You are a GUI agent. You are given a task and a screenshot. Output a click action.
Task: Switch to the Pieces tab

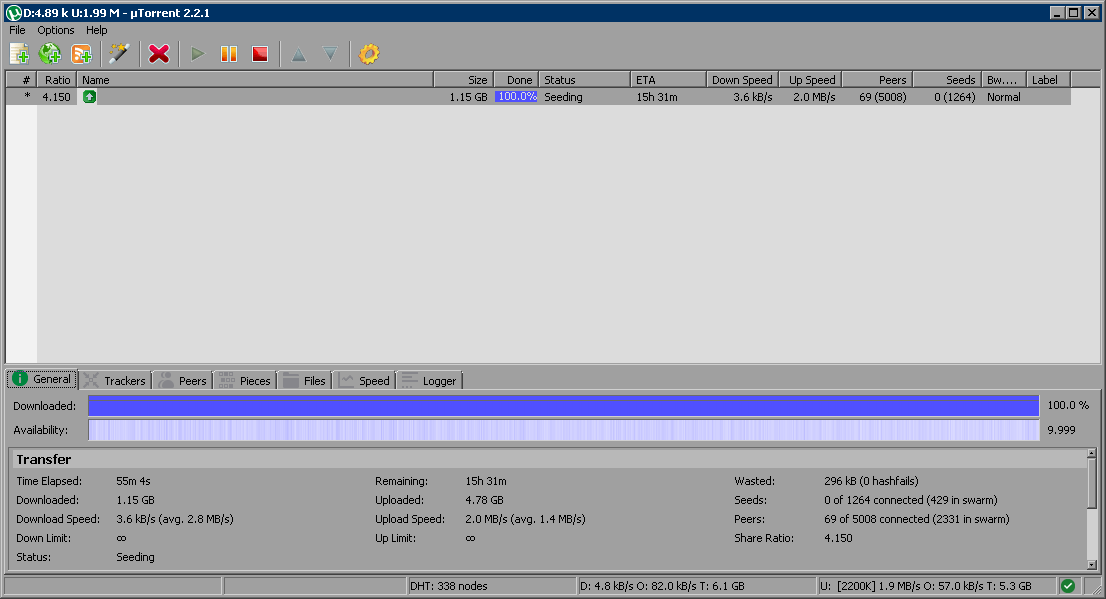tap(245, 380)
